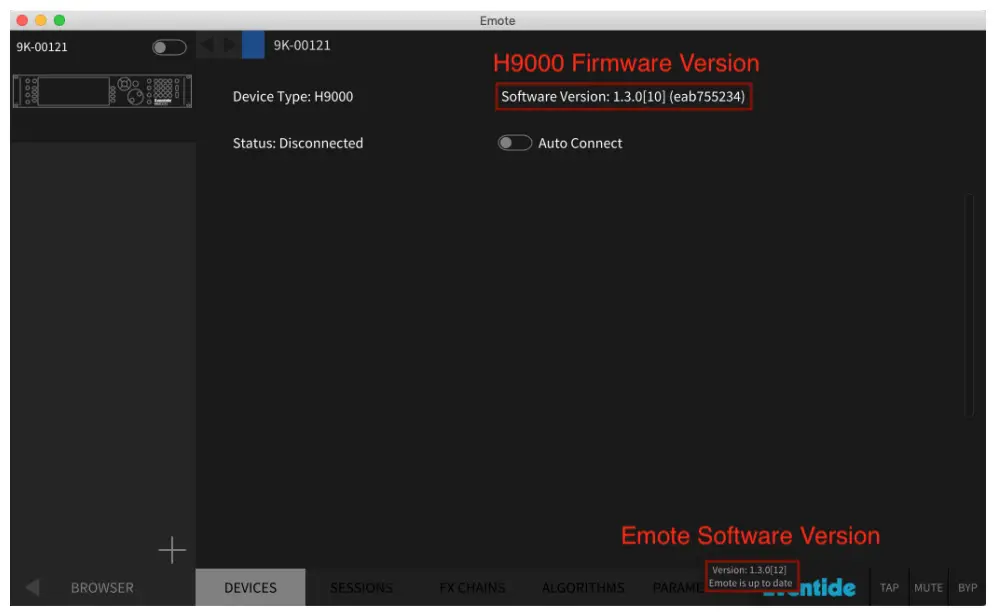Click the Software Version 1.3.0[10] text
This screenshot has width=999, height=612.
[x=622, y=96]
